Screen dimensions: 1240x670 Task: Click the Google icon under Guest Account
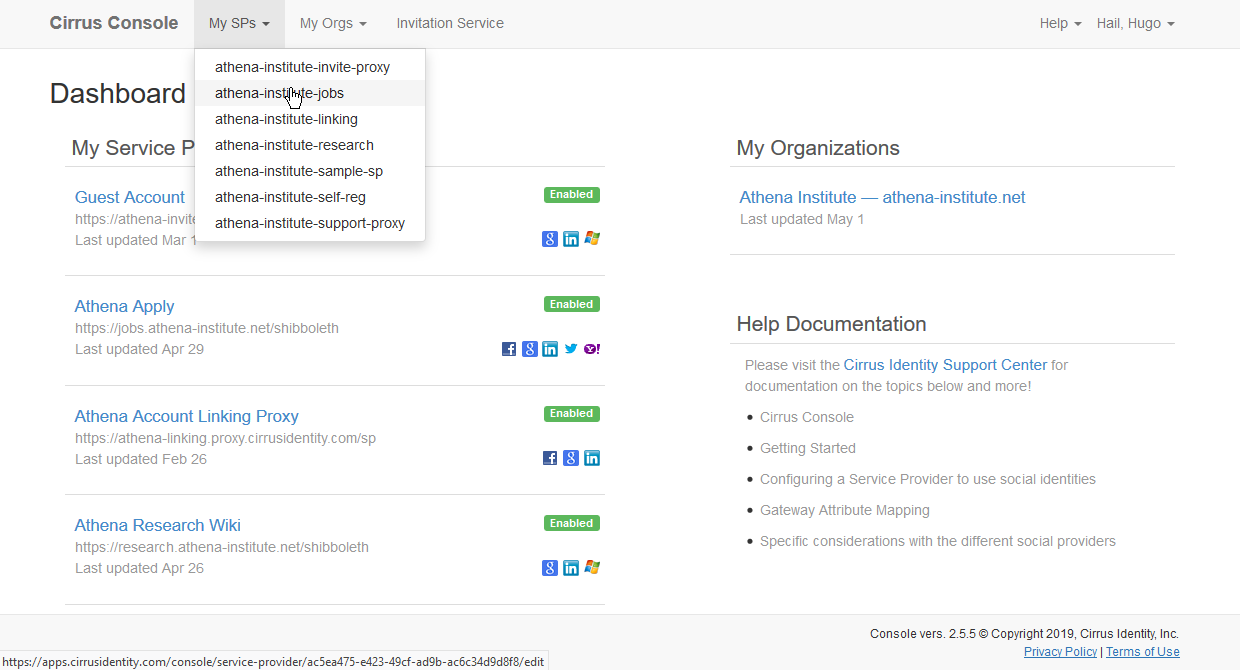[x=550, y=239]
